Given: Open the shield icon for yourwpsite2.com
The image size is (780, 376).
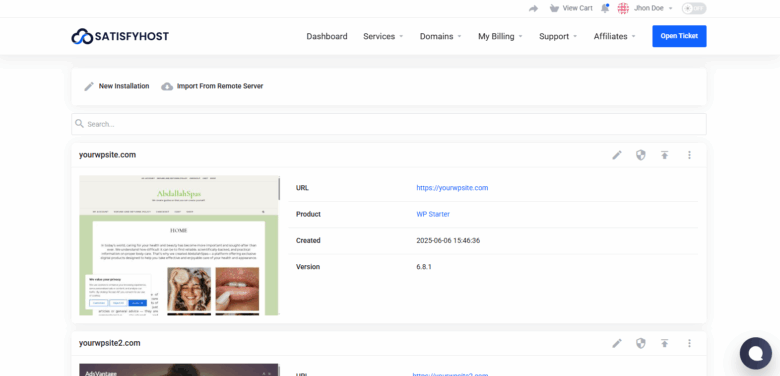Looking at the screenshot, I should [641, 343].
